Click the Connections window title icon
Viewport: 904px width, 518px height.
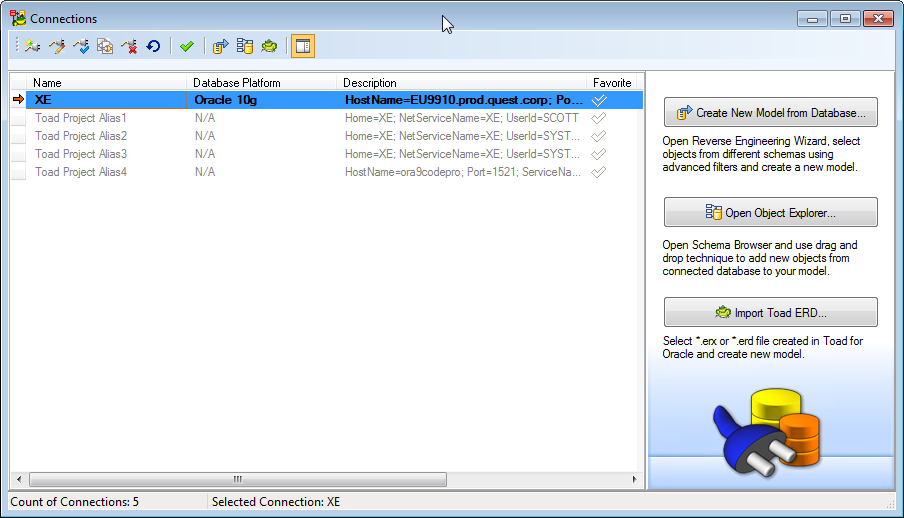(x=18, y=18)
